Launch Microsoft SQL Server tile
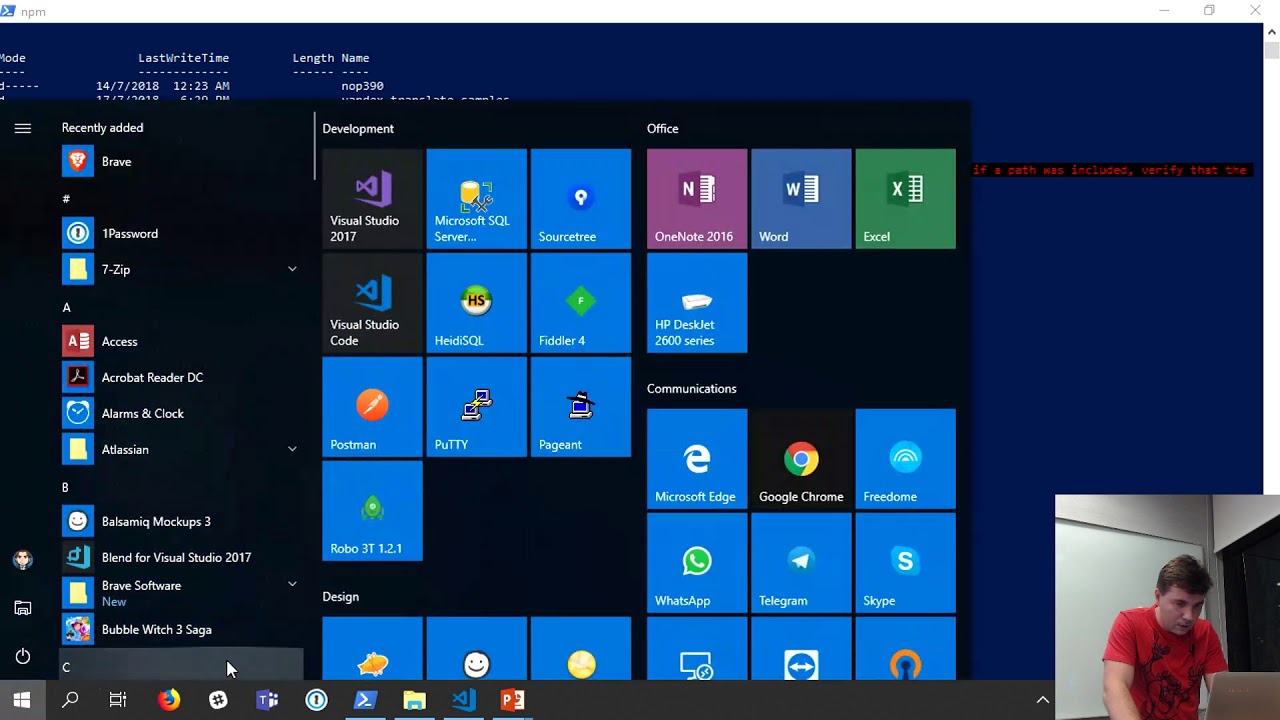This screenshot has width=1280, height=720. pos(476,198)
